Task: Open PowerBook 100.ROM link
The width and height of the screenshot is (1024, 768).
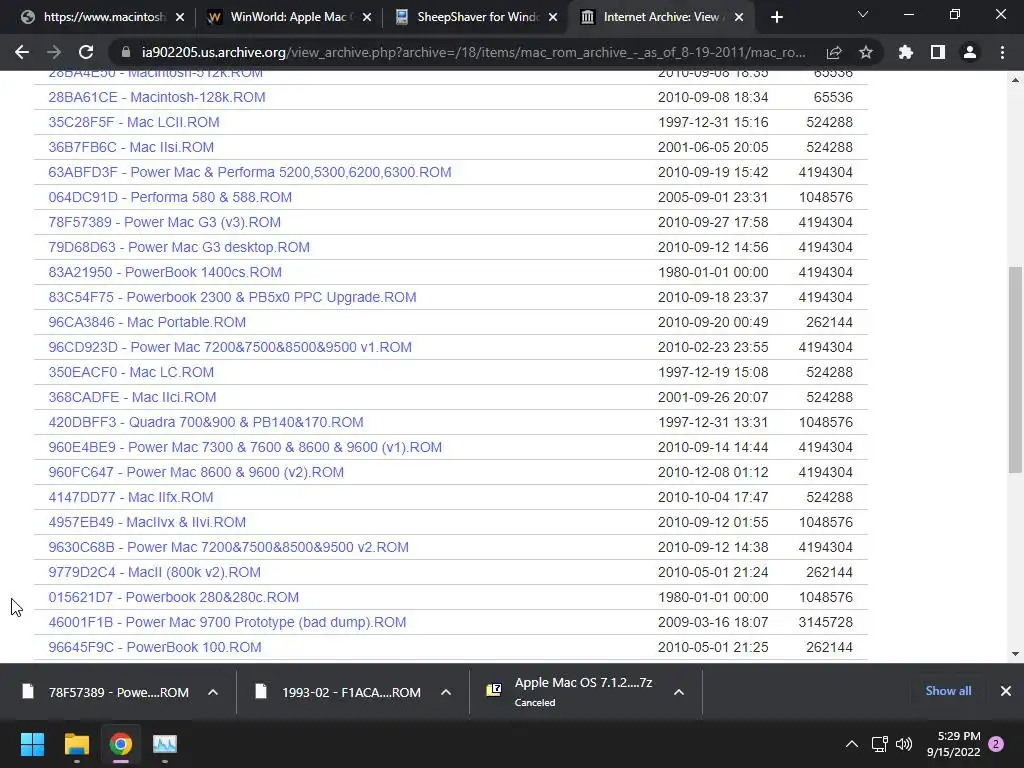Action: 155,647
